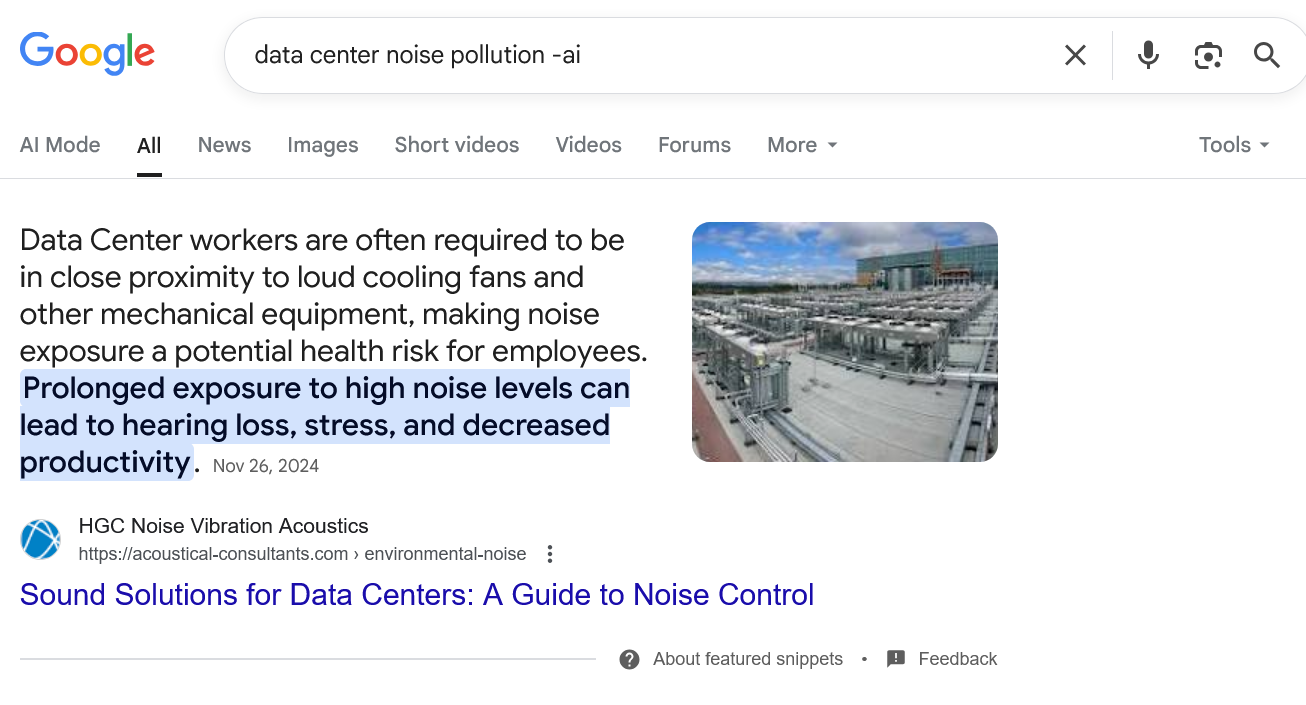Click the acoustical-consultants.com URL breadcrumb
This screenshot has width=1306, height=705.
(x=302, y=554)
